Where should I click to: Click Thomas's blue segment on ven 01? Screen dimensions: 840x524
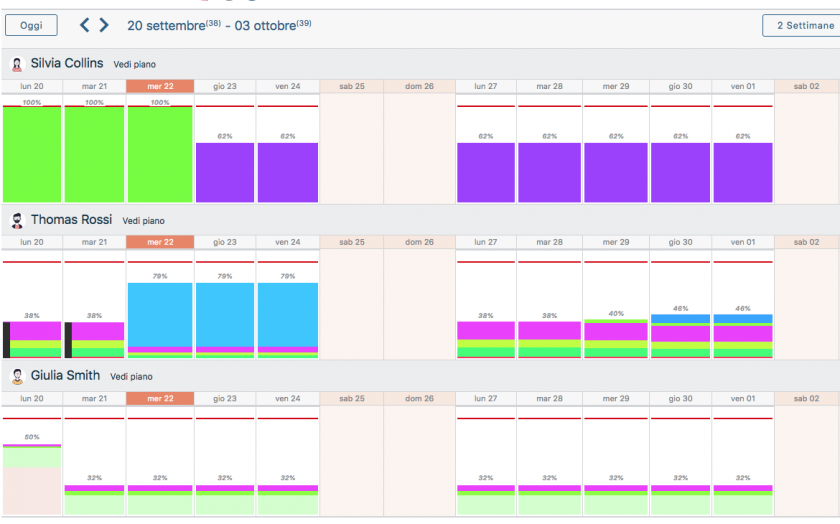(x=741, y=319)
